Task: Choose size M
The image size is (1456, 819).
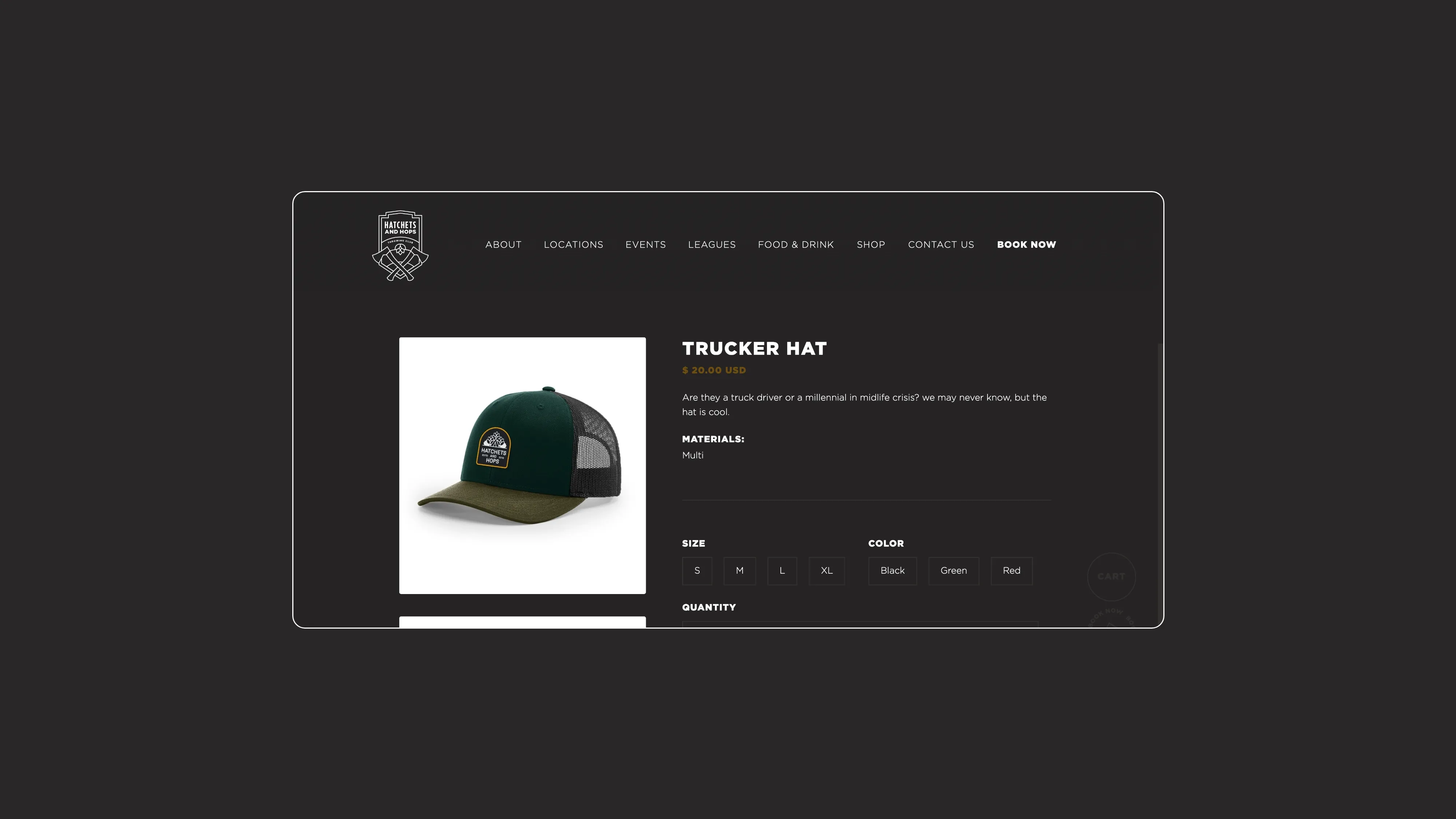Action: pyautogui.click(x=739, y=571)
